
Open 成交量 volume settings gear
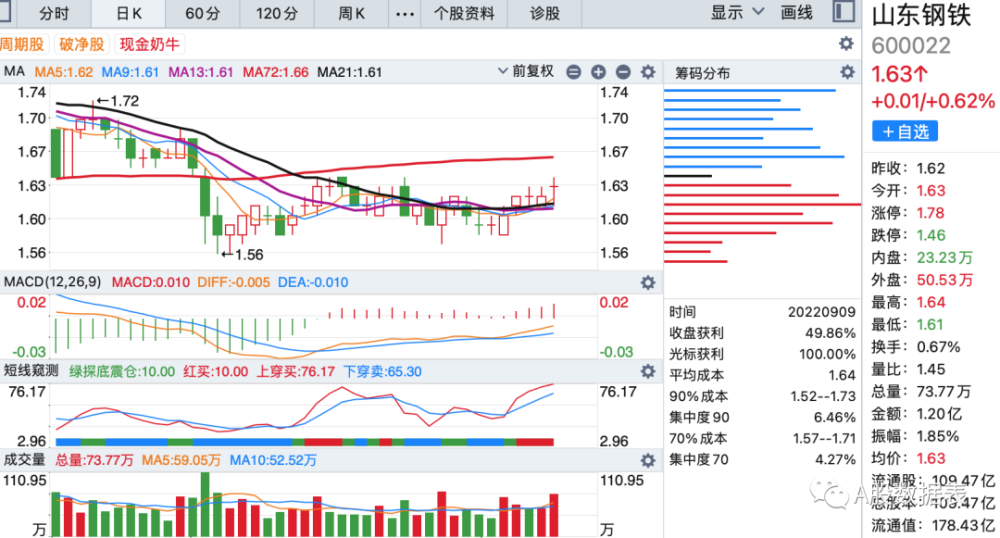(x=648, y=460)
